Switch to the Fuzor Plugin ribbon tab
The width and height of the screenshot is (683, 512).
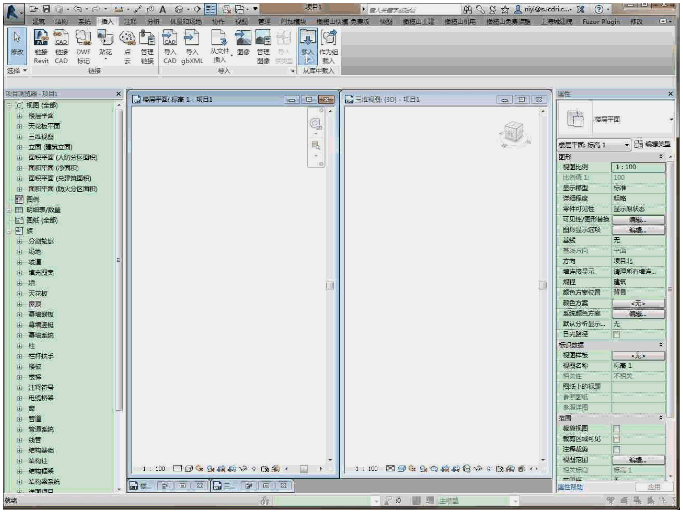pyautogui.click(x=601, y=21)
